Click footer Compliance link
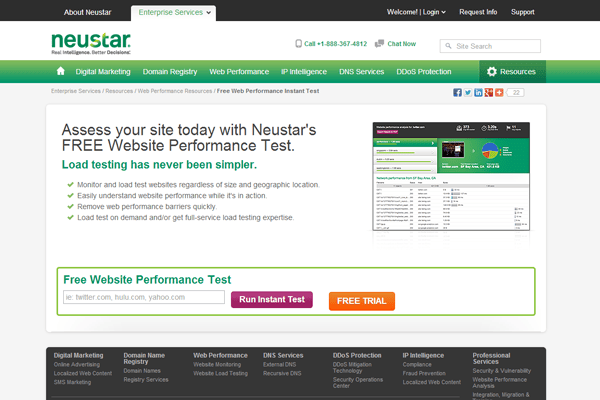This screenshot has width=600, height=400. (x=417, y=364)
